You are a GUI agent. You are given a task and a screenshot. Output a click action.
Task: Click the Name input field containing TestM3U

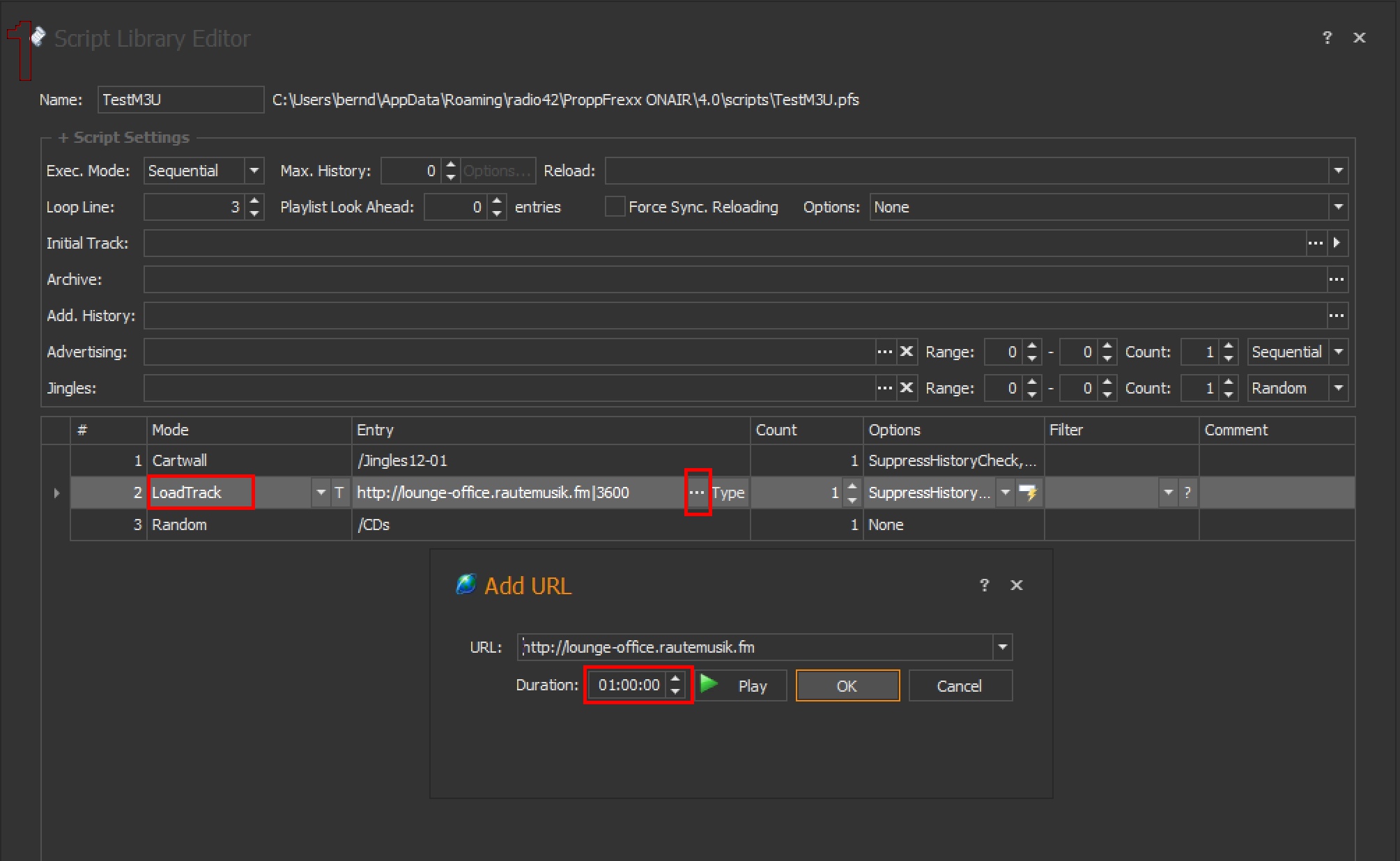coord(180,100)
